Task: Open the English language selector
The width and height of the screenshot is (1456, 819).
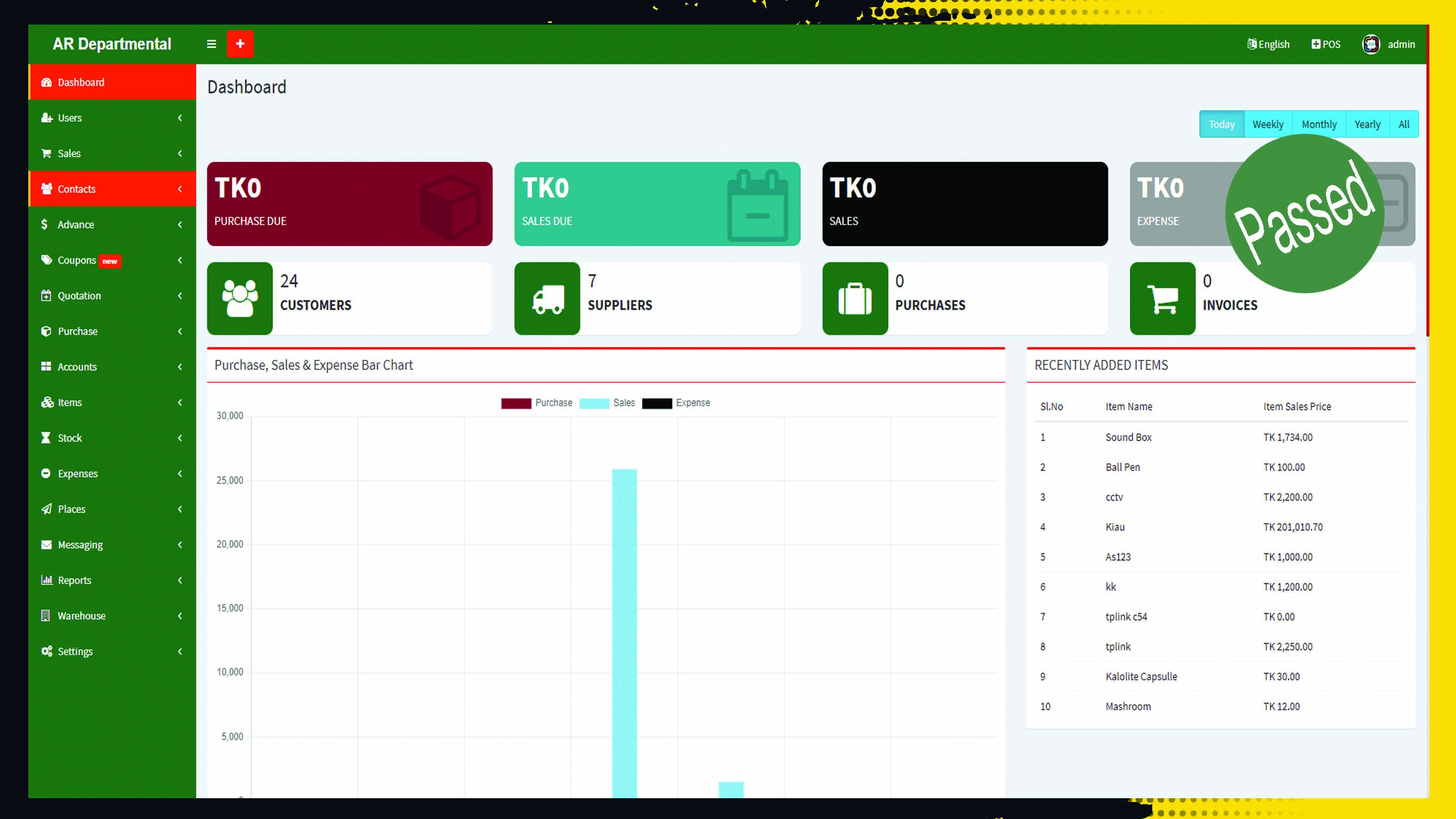Action: tap(1268, 44)
